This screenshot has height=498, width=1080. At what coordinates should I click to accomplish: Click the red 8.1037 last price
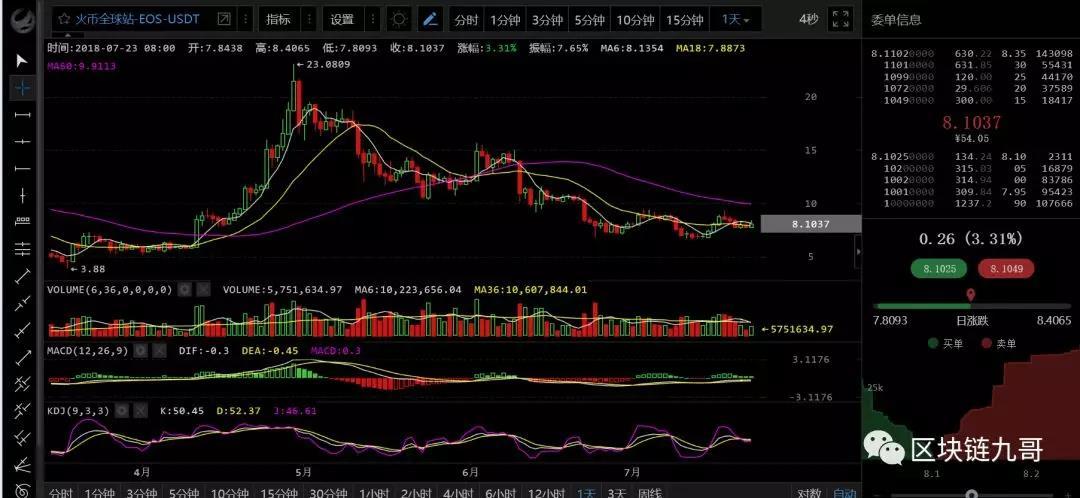point(971,122)
